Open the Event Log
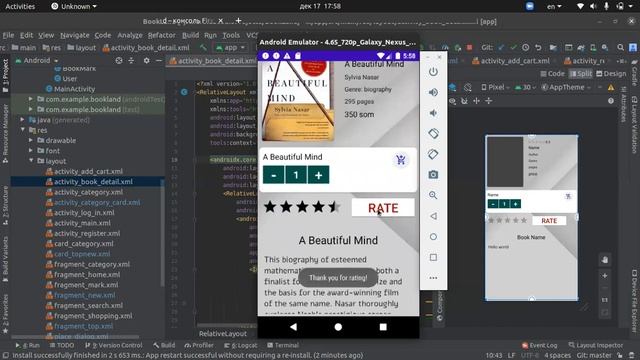This screenshot has height=360, width=640. [539, 345]
